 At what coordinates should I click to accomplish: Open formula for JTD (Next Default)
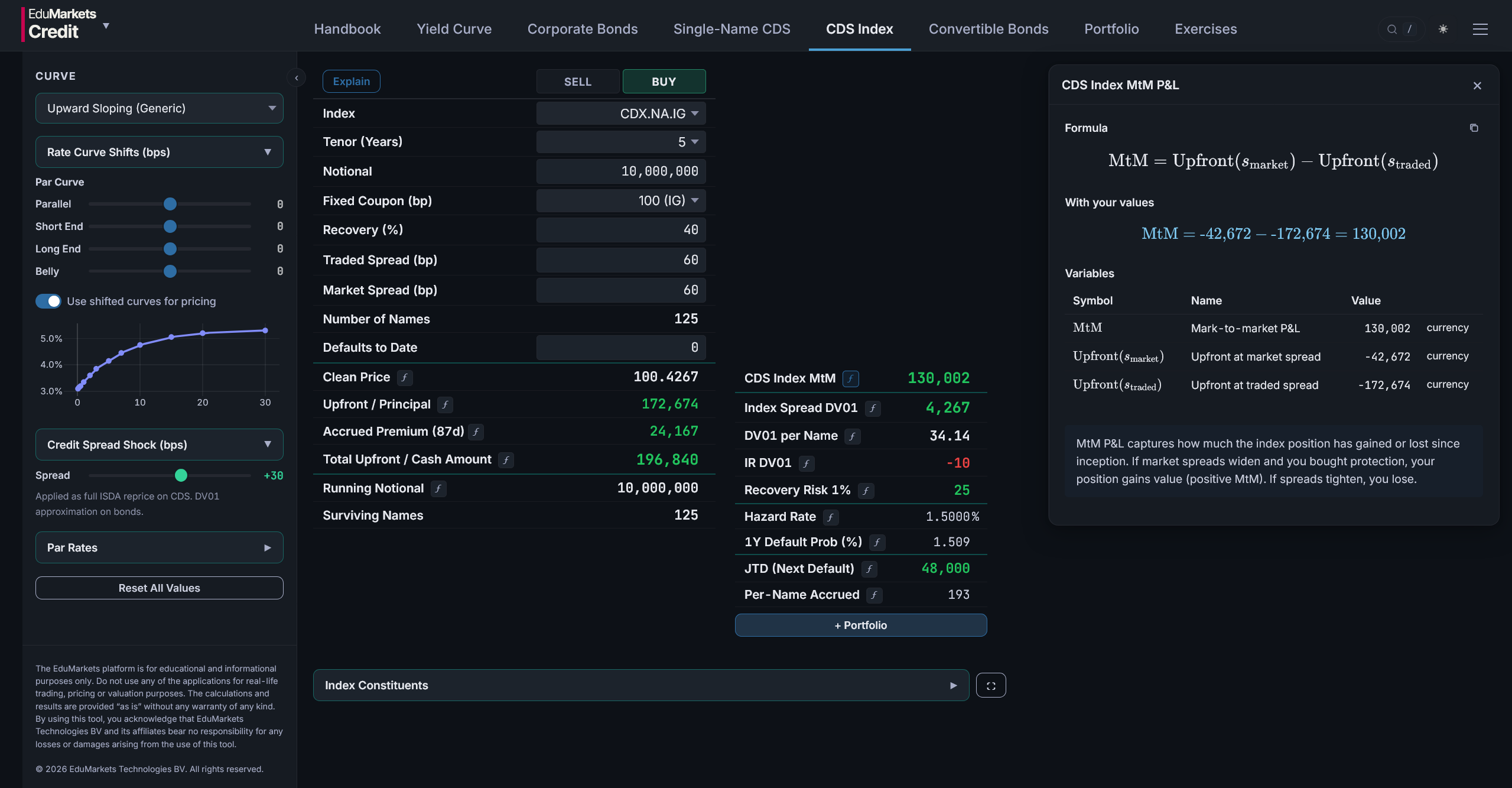869,569
